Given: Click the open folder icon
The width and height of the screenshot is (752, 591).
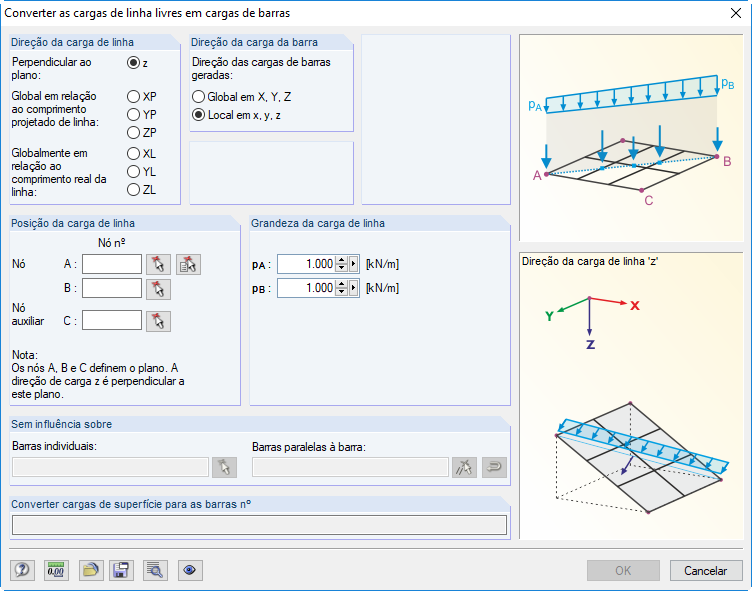Looking at the screenshot, I should click(x=91, y=570).
